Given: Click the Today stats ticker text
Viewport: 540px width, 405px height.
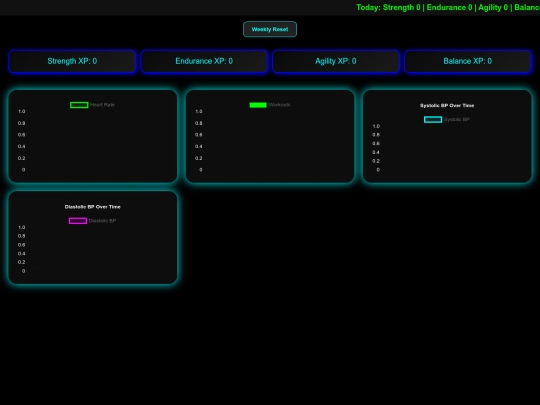Looking at the screenshot, I should click(448, 8).
